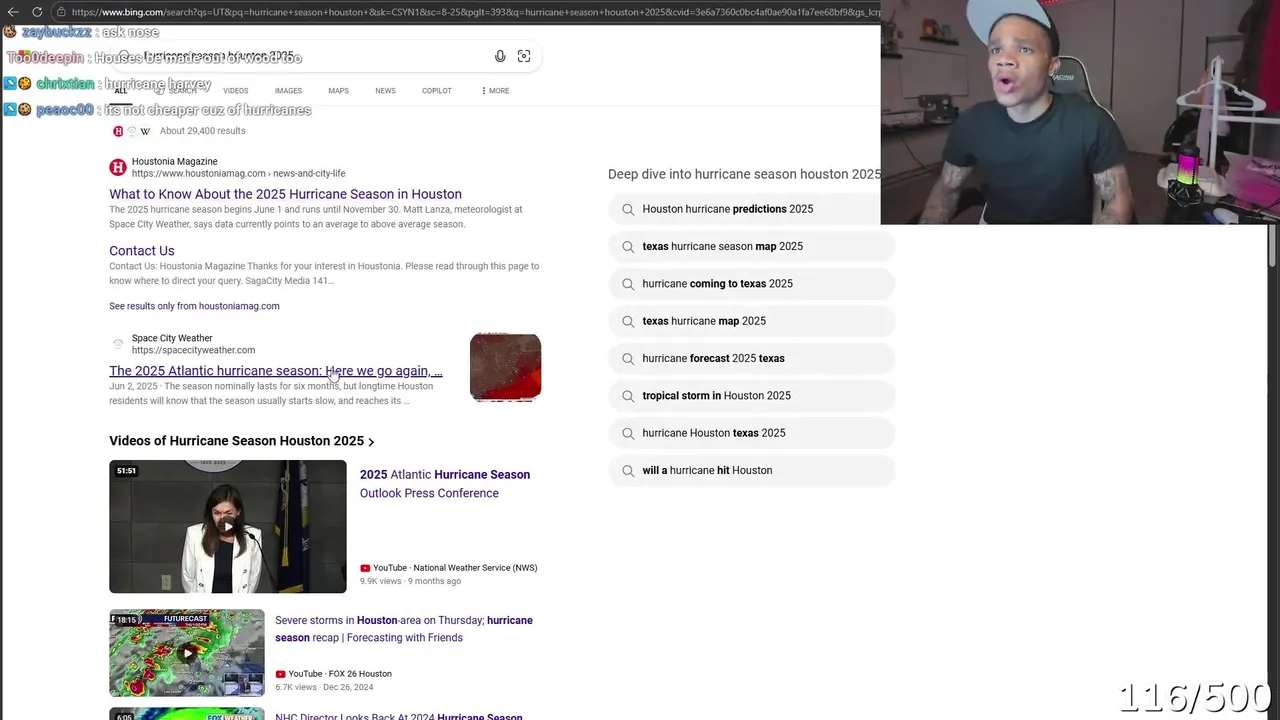This screenshot has width=1280, height=720.
Task: Open 'NHC Director Looks Back At 2024' video link
Action: 399,716
